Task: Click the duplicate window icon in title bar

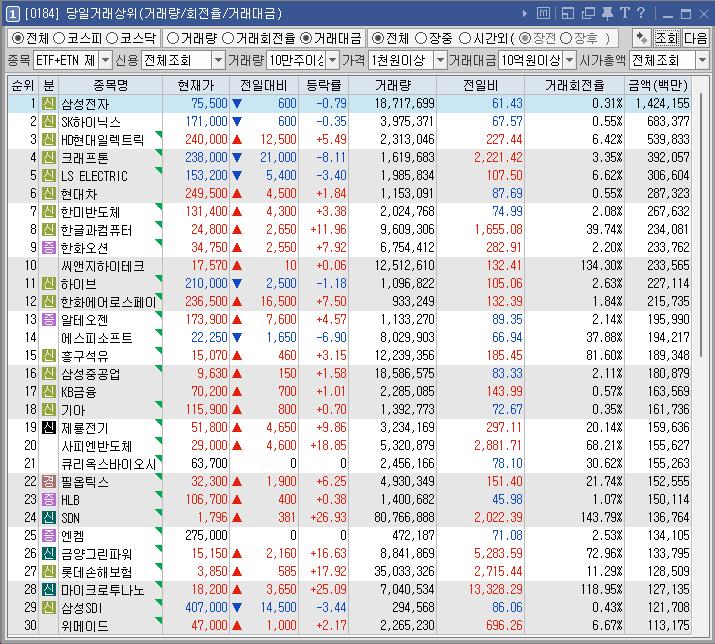Action: point(588,13)
